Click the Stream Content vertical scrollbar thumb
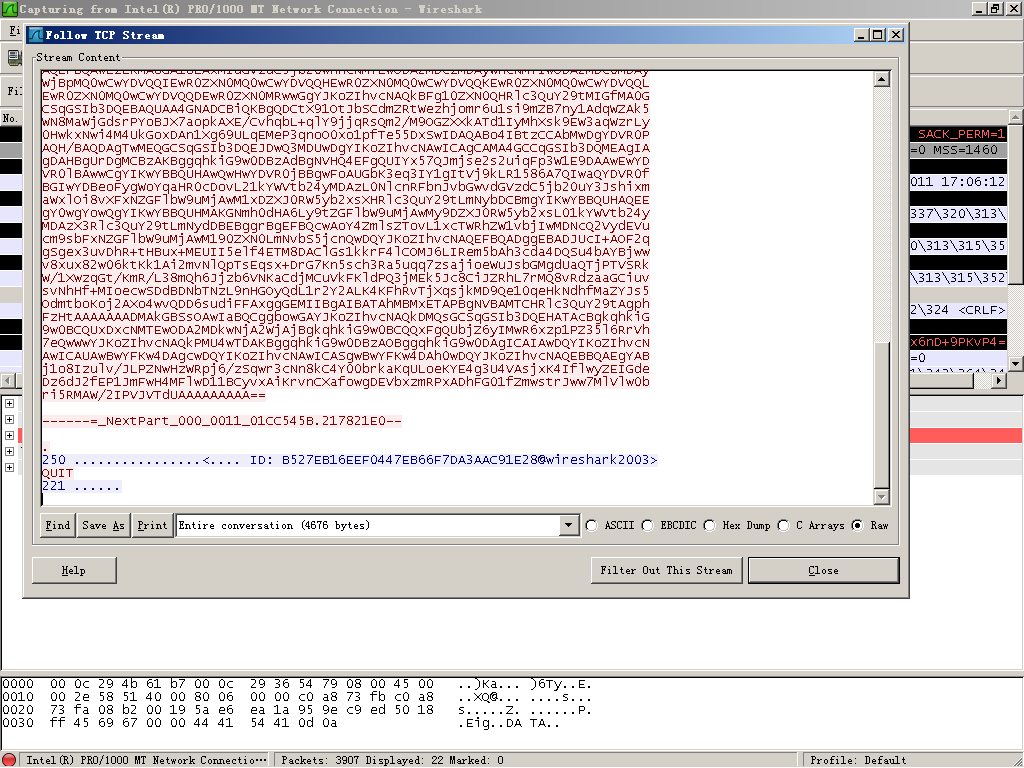 point(882,415)
